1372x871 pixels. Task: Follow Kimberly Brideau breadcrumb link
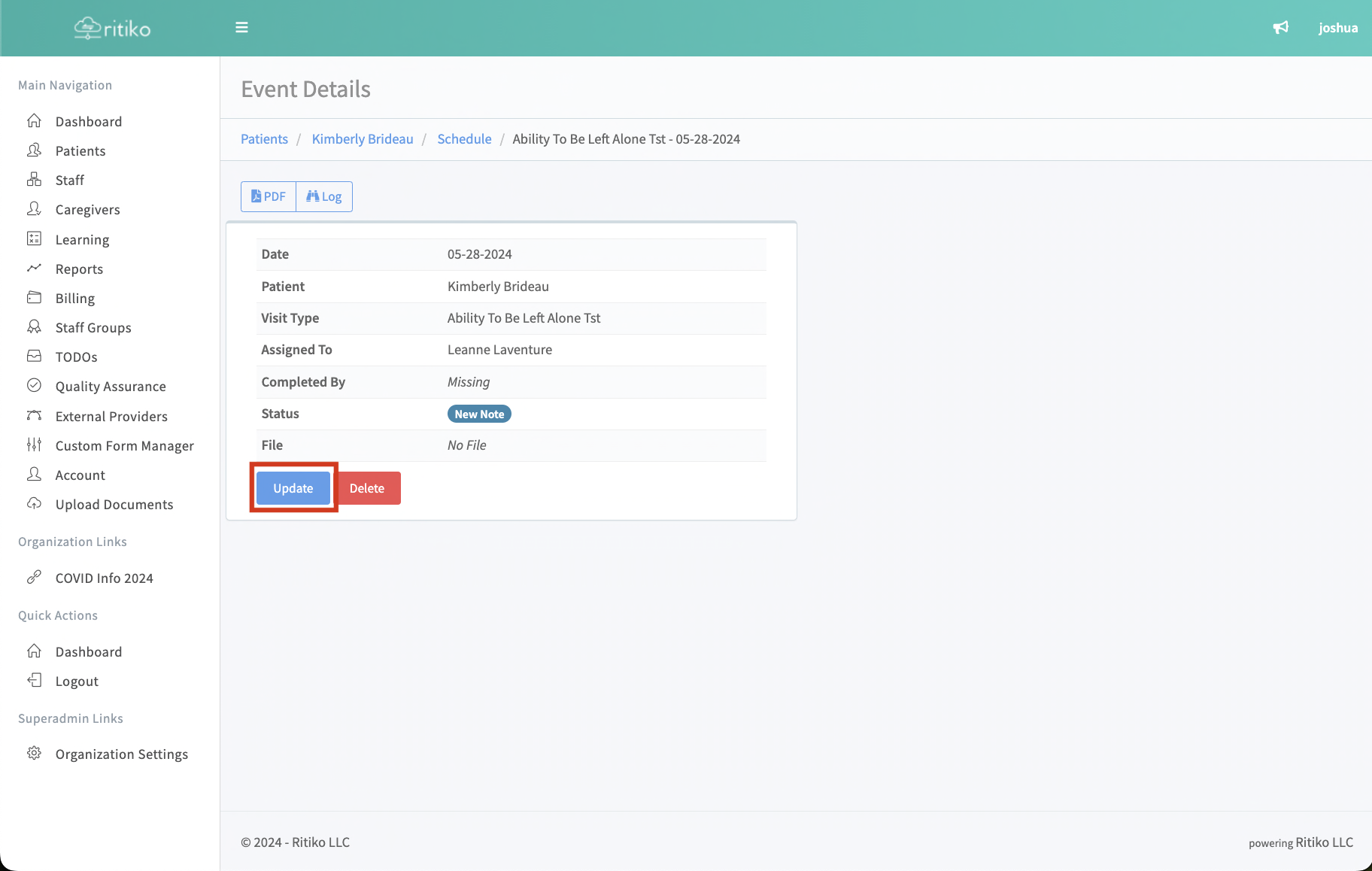tap(363, 139)
